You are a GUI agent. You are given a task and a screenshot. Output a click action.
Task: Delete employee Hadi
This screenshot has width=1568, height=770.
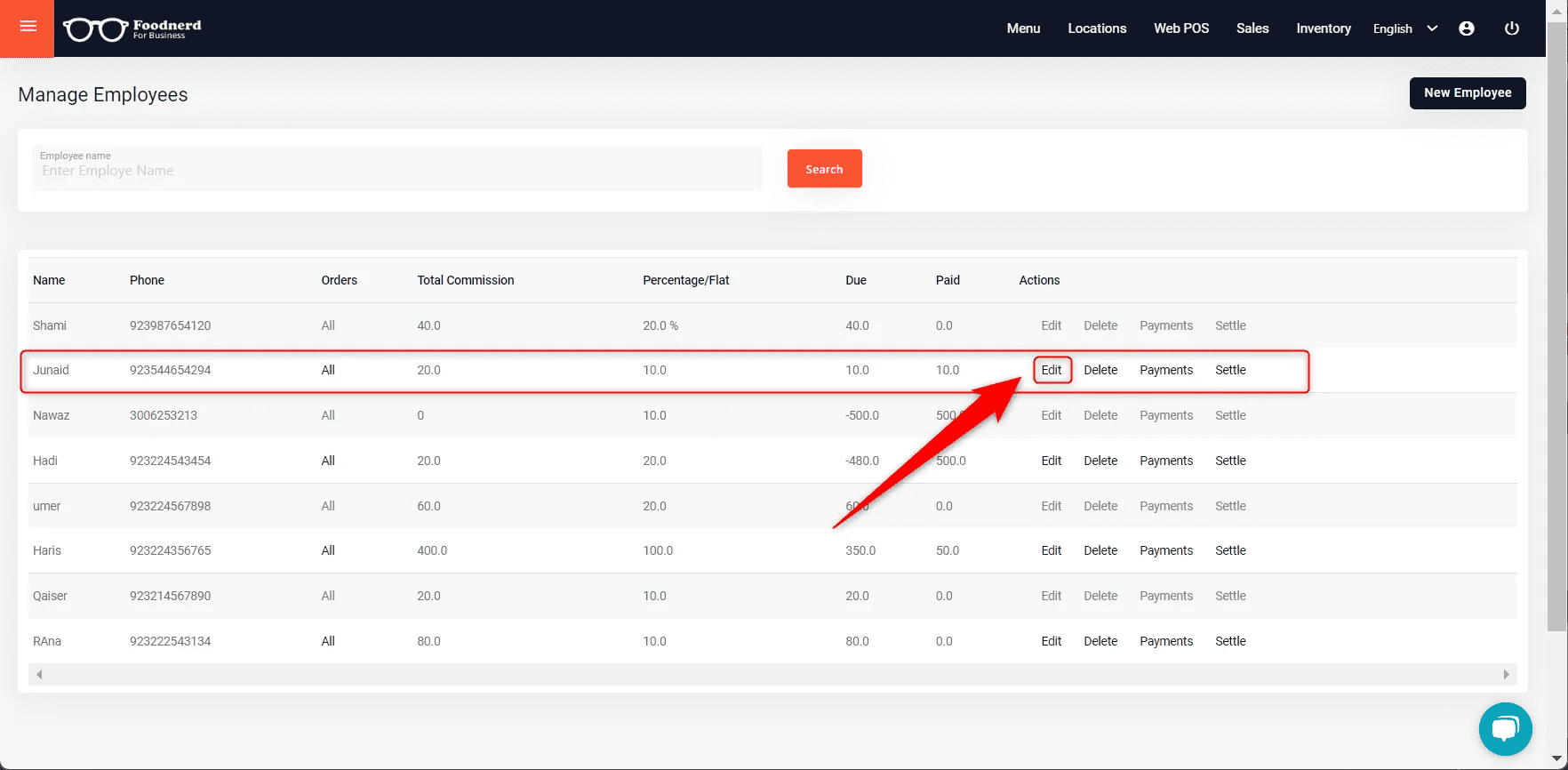[x=1100, y=461]
